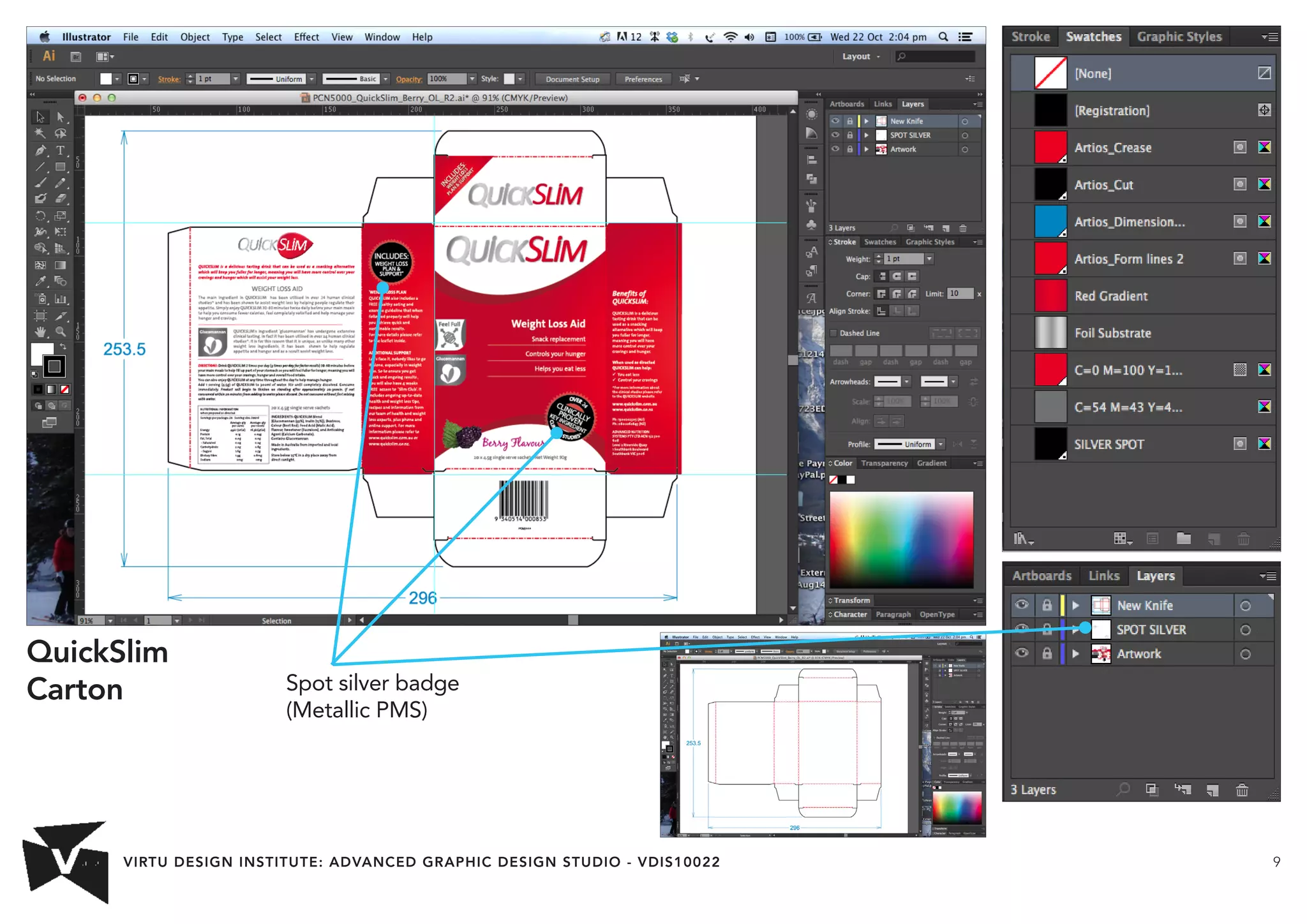The image size is (1307, 924).
Task: Activate the Zoom magnifier tool
Action: (61, 332)
